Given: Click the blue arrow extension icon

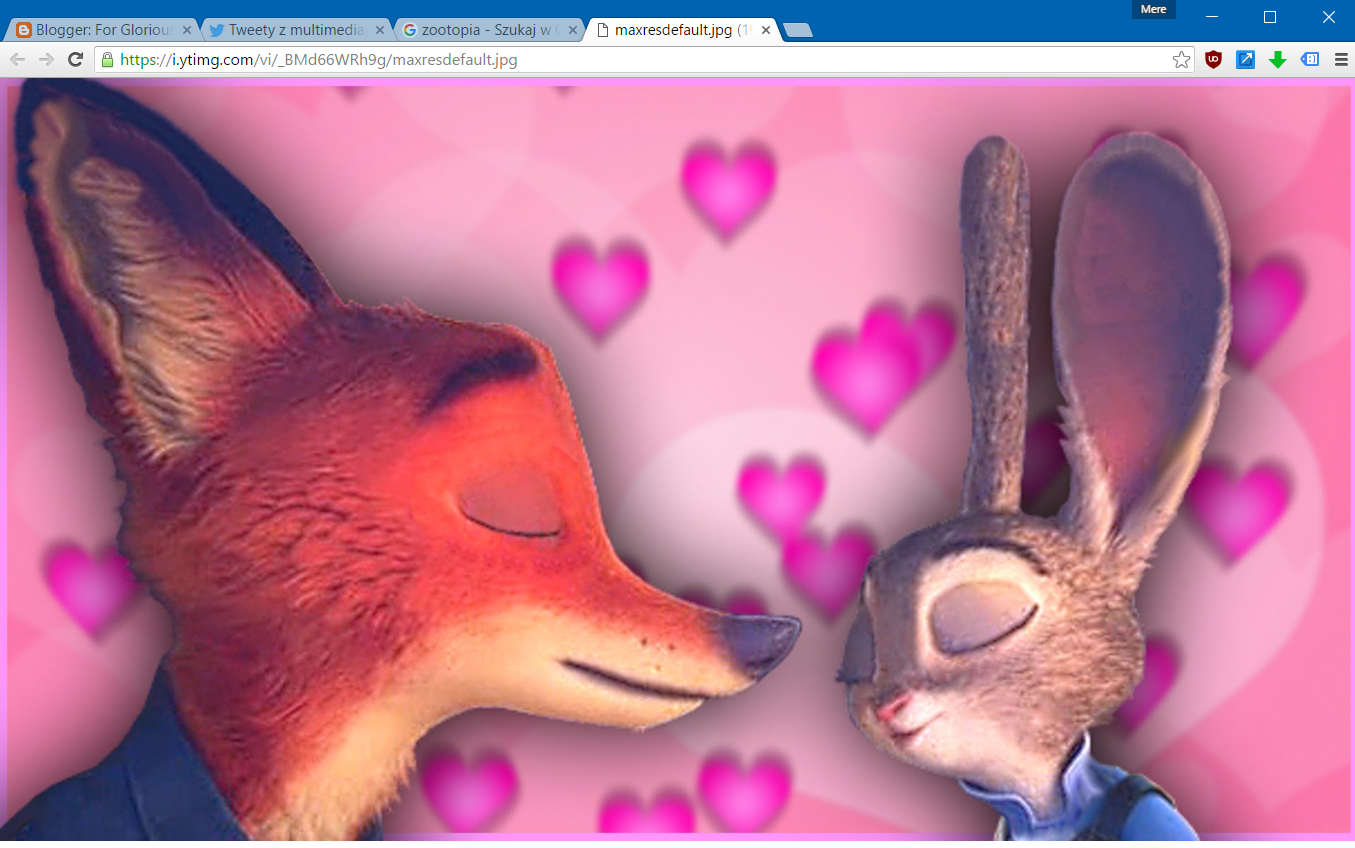Looking at the screenshot, I should (1245, 60).
